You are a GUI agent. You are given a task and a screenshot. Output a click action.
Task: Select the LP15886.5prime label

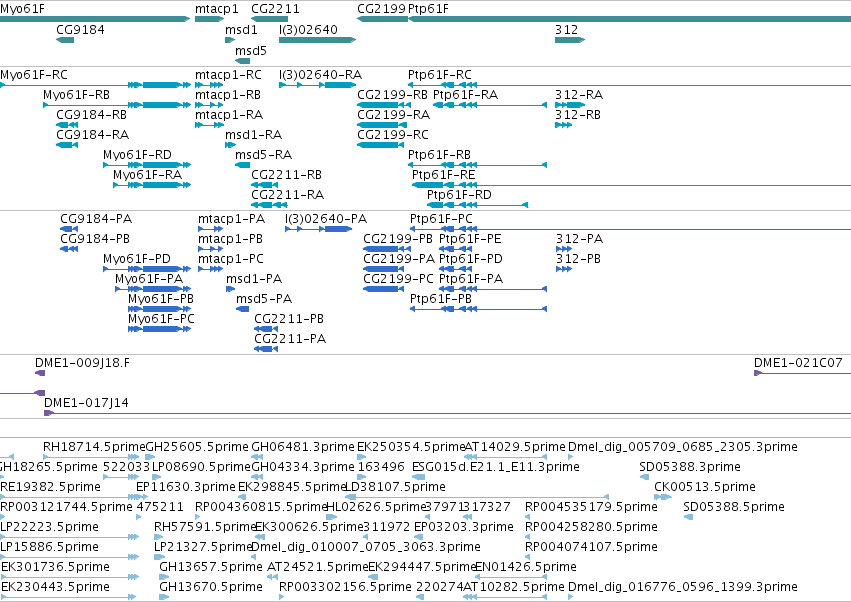[49, 547]
